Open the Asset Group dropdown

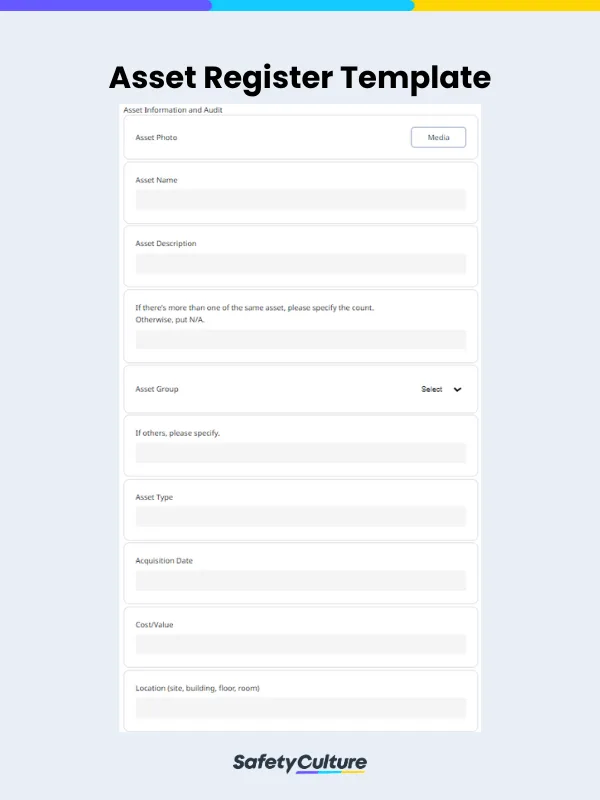tap(440, 389)
